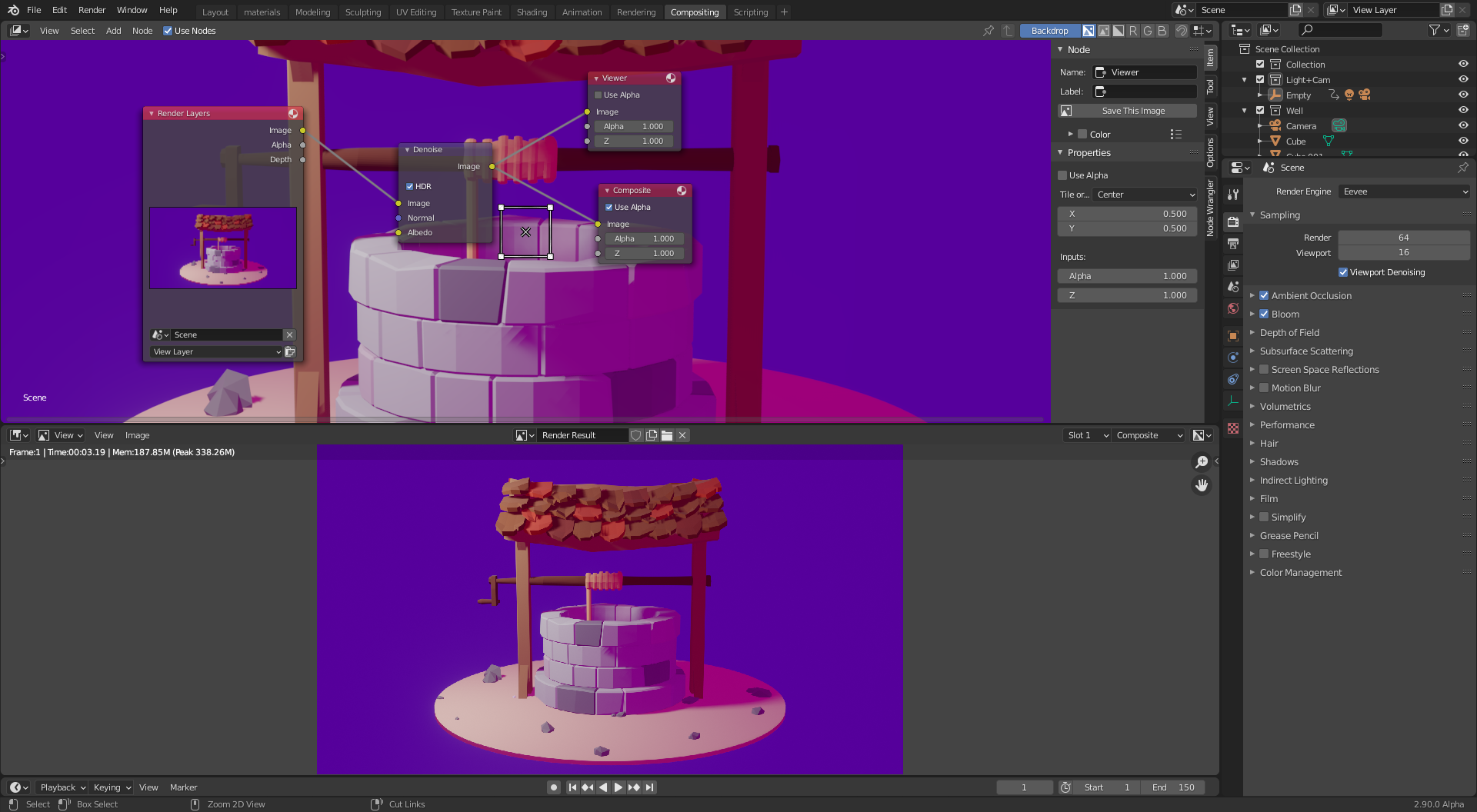Open View Layer dropdown on Render Layers node
The image size is (1477, 812).
click(217, 351)
